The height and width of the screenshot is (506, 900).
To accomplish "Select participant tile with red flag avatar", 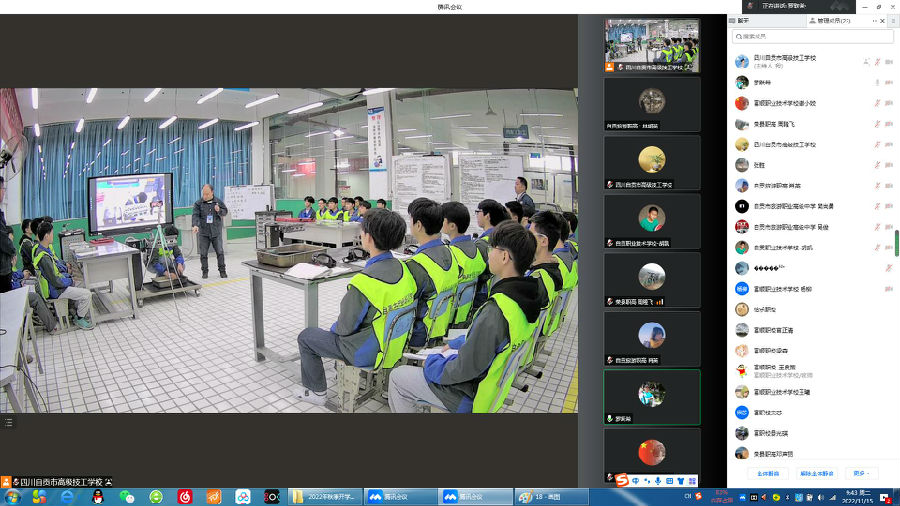I will click(652, 455).
